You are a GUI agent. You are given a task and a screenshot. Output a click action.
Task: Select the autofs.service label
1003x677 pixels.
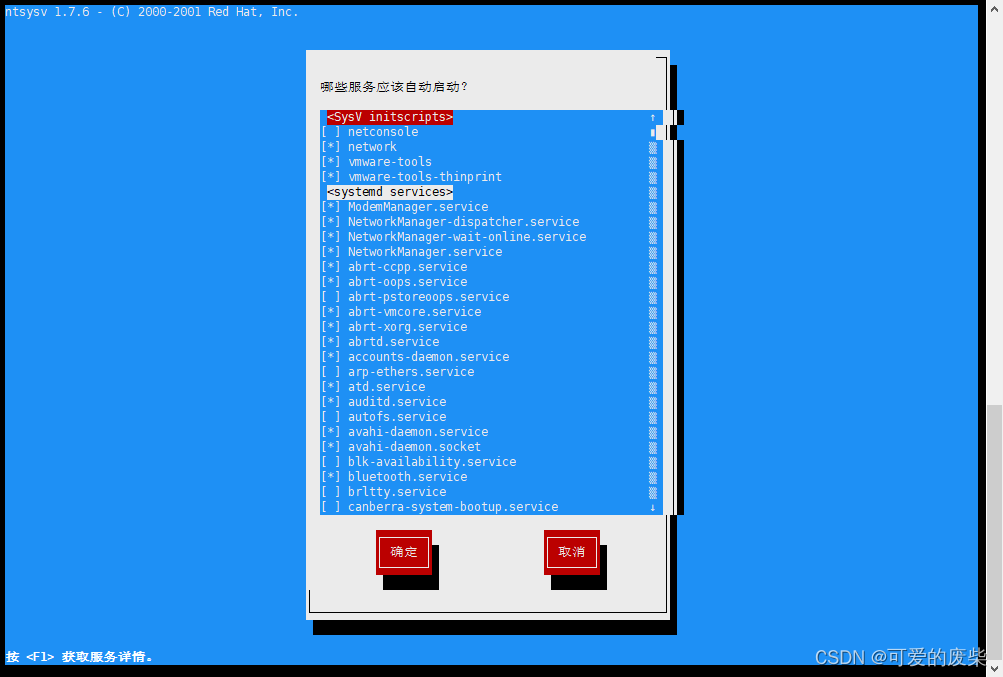[x=397, y=417]
